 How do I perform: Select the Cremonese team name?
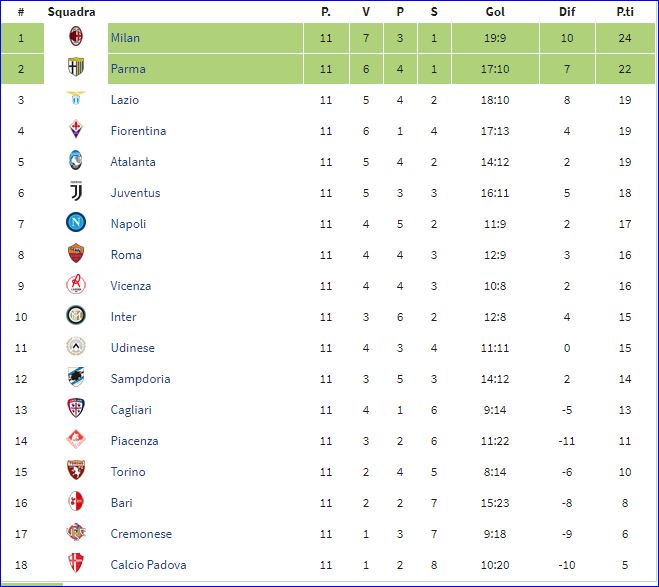(141, 534)
